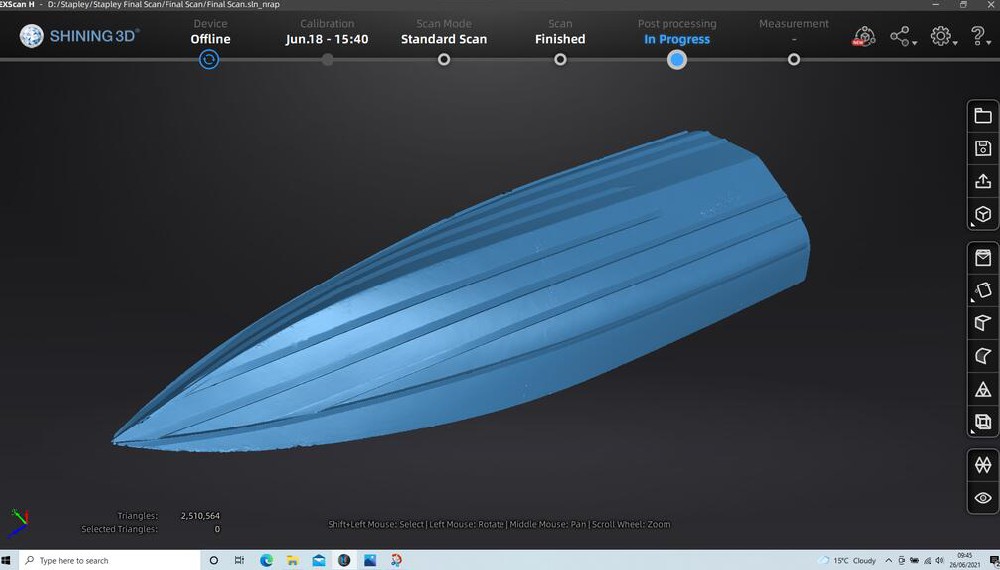Click the Calibration Jun.18 - 15:40 label
The width and height of the screenshot is (1000, 570).
(327, 39)
